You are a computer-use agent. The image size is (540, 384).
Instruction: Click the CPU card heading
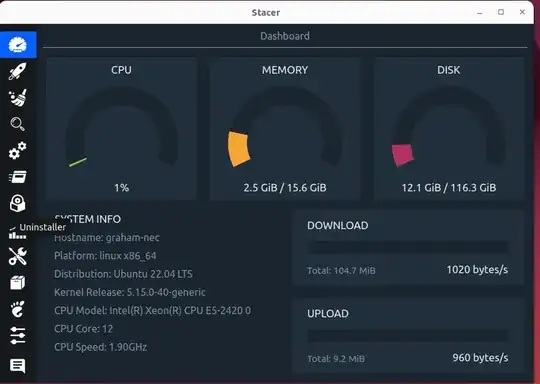(122, 70)
